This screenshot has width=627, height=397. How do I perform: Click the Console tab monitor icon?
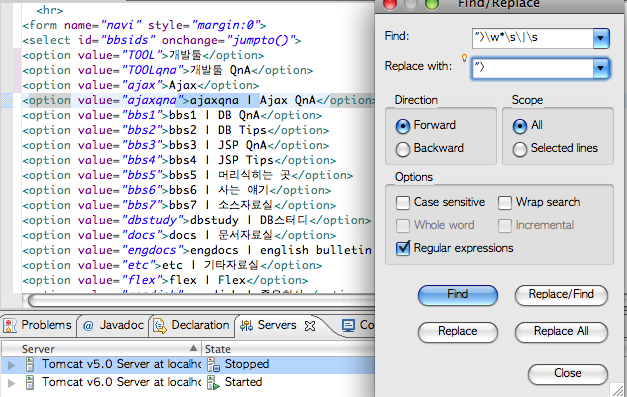coord(348,326)
